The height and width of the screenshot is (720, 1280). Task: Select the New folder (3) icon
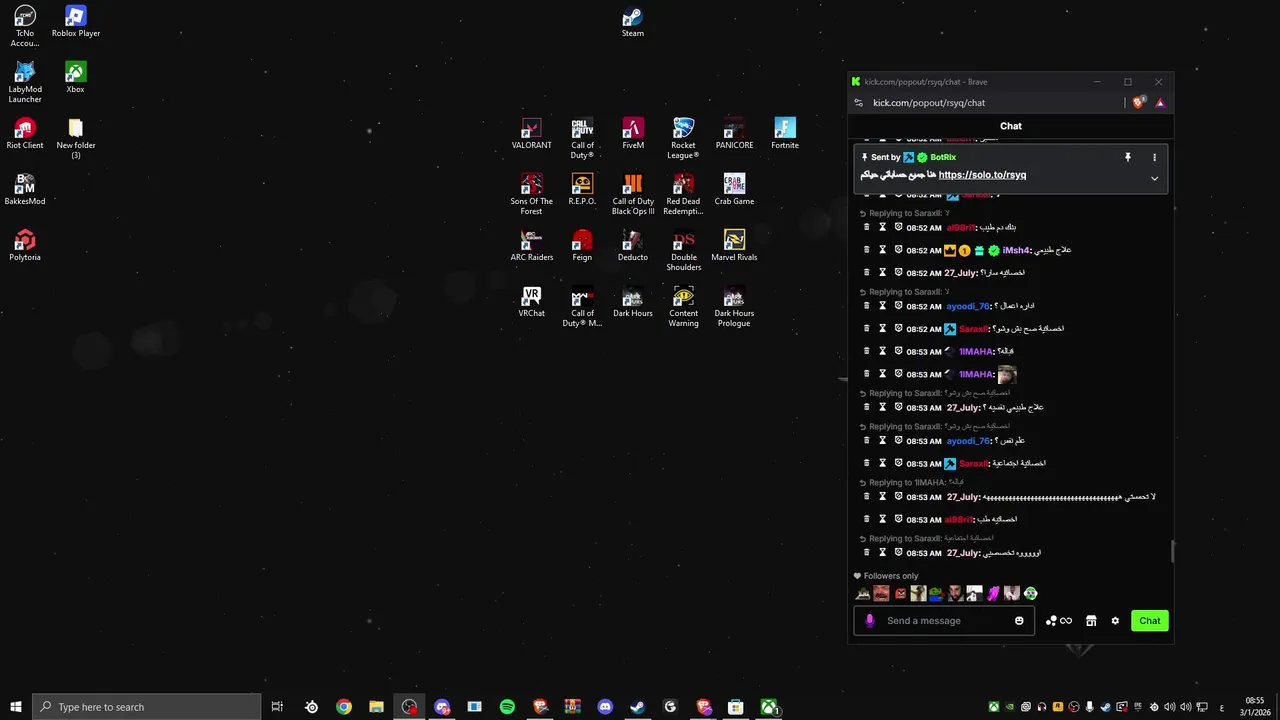(75, 138)
